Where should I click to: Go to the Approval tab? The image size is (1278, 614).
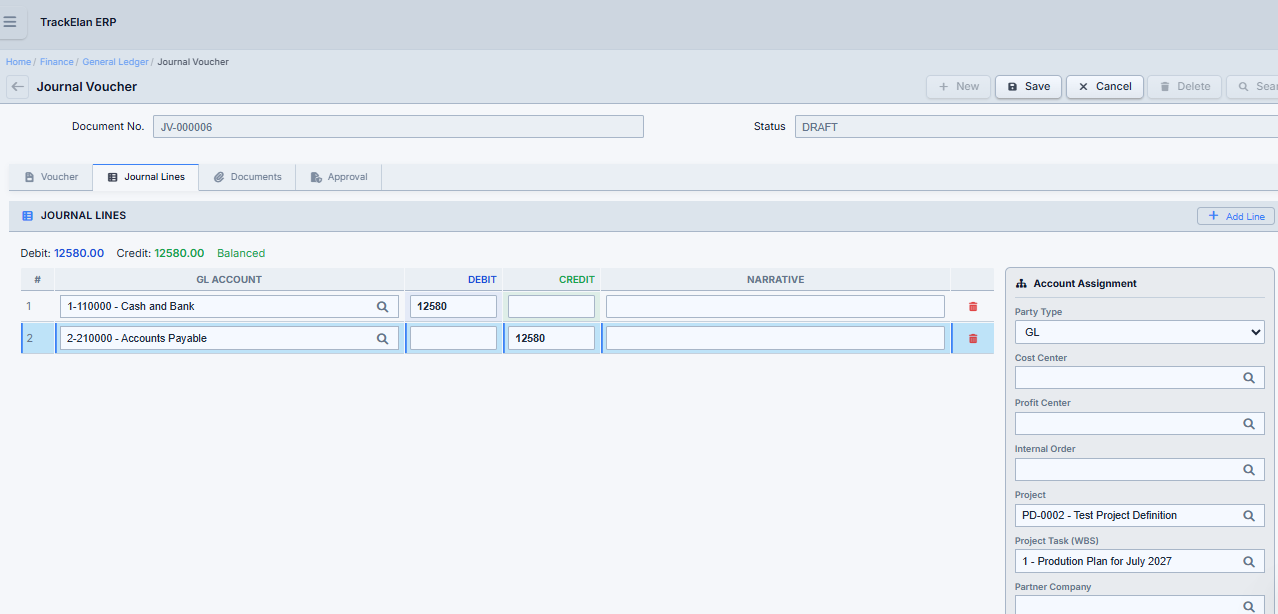[x=339, y=177]
